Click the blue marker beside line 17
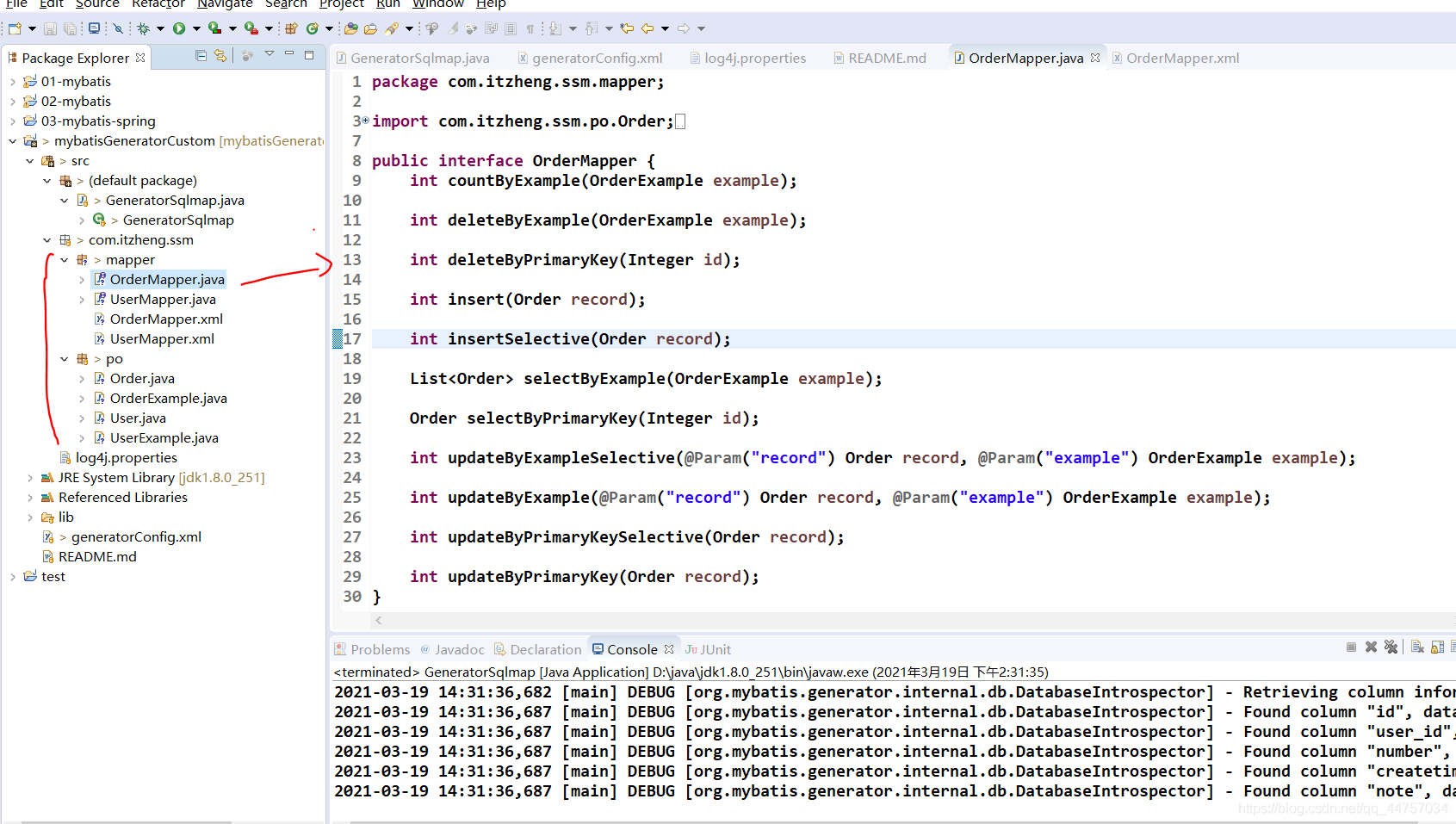This screenshot has height=824, width=1456. (x=338, y=339)
